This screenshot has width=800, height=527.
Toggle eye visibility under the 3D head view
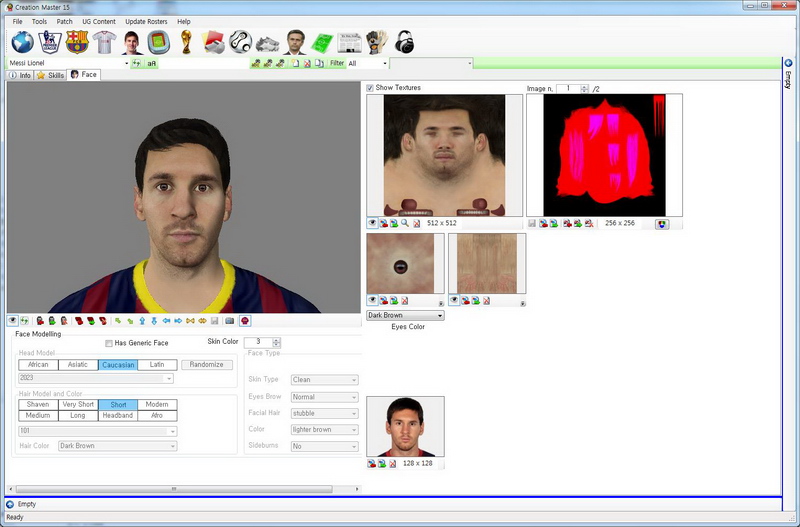coord(12,321)
